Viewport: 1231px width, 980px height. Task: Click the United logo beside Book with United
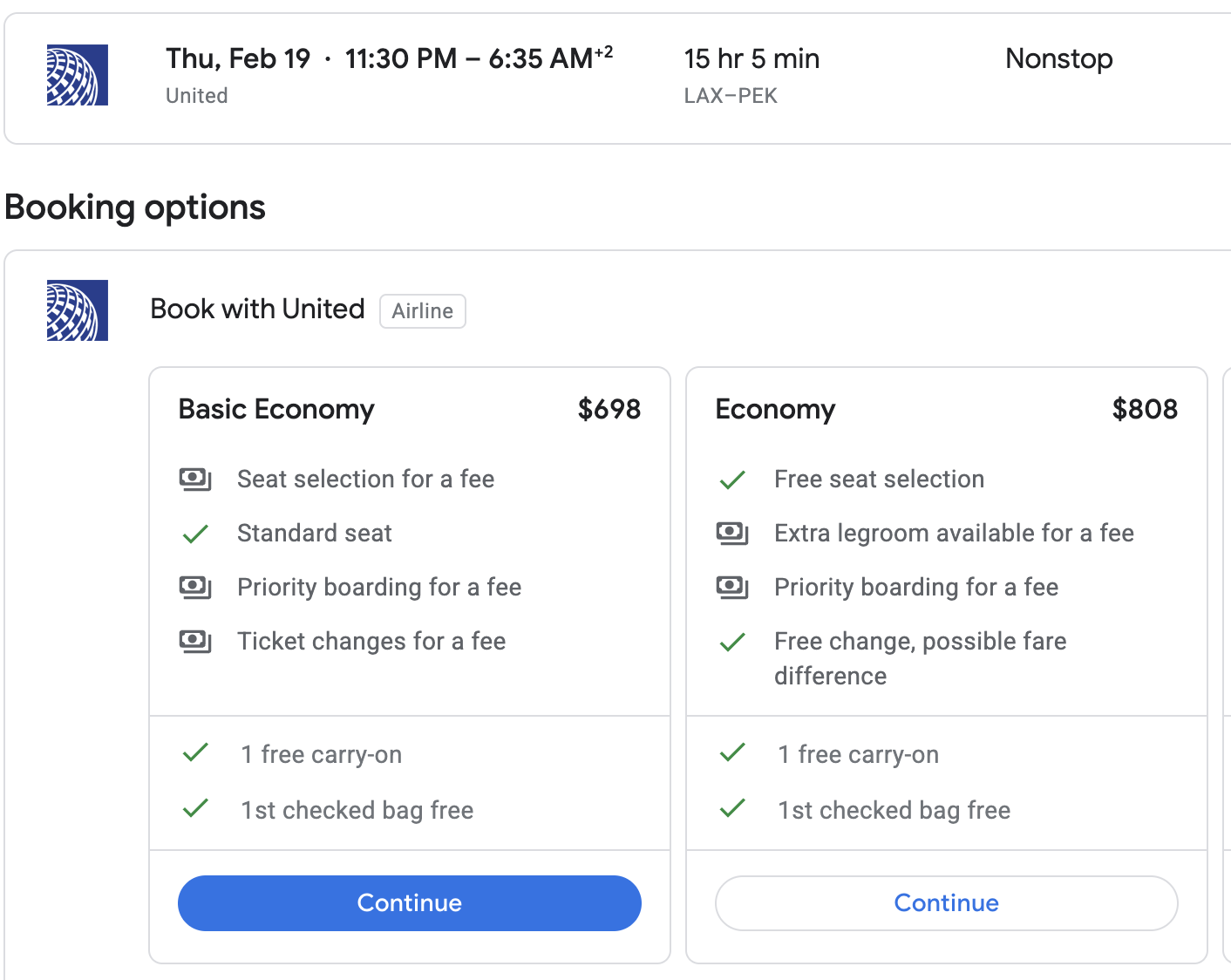pos(78,310)
